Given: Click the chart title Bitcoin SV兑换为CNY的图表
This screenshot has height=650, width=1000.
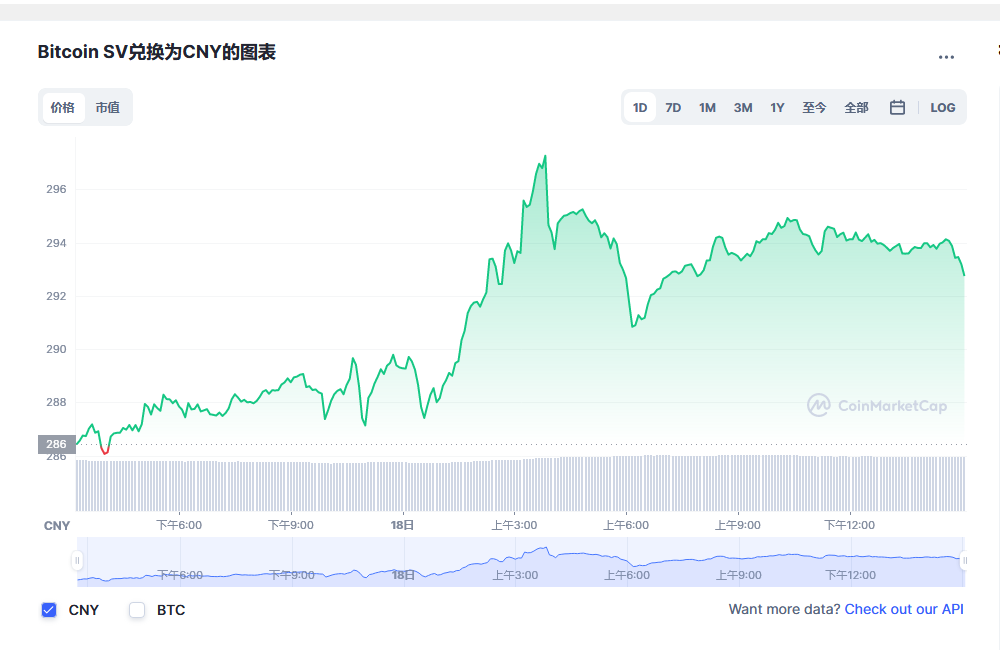Looking at the screenshot, I should click(x=156, y=52).
